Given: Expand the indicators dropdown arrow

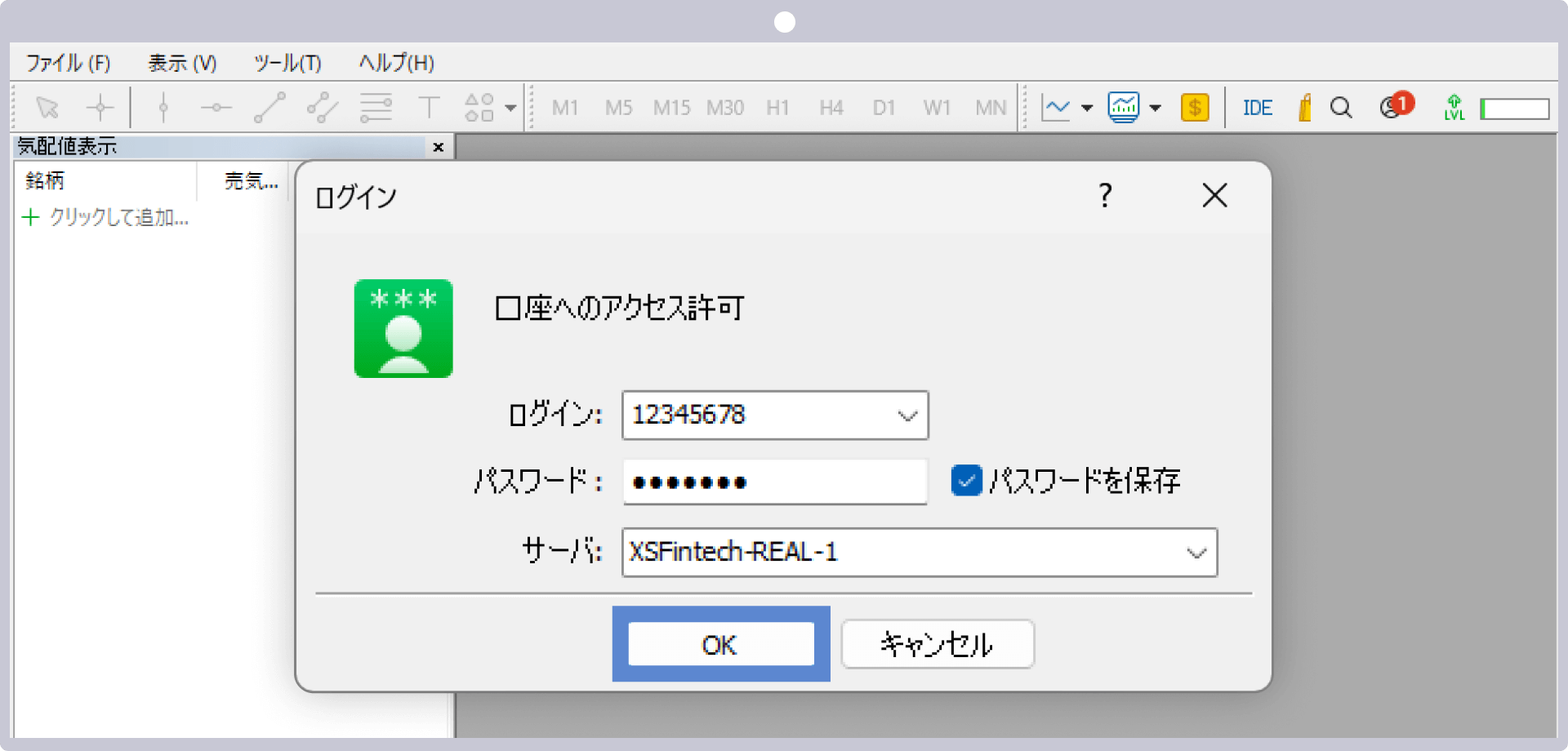Looking at the screenshot, I should coord(1155,108).
